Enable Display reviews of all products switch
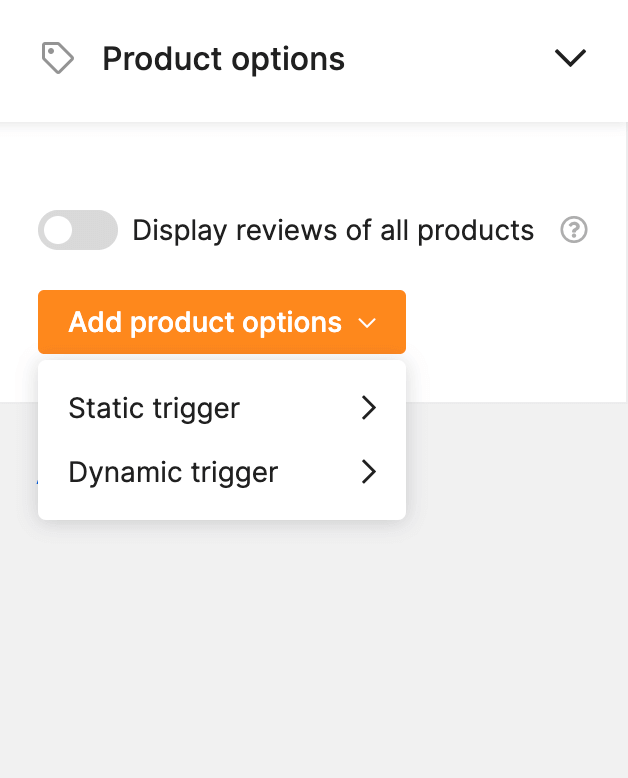628x778 pixels. 78,230
